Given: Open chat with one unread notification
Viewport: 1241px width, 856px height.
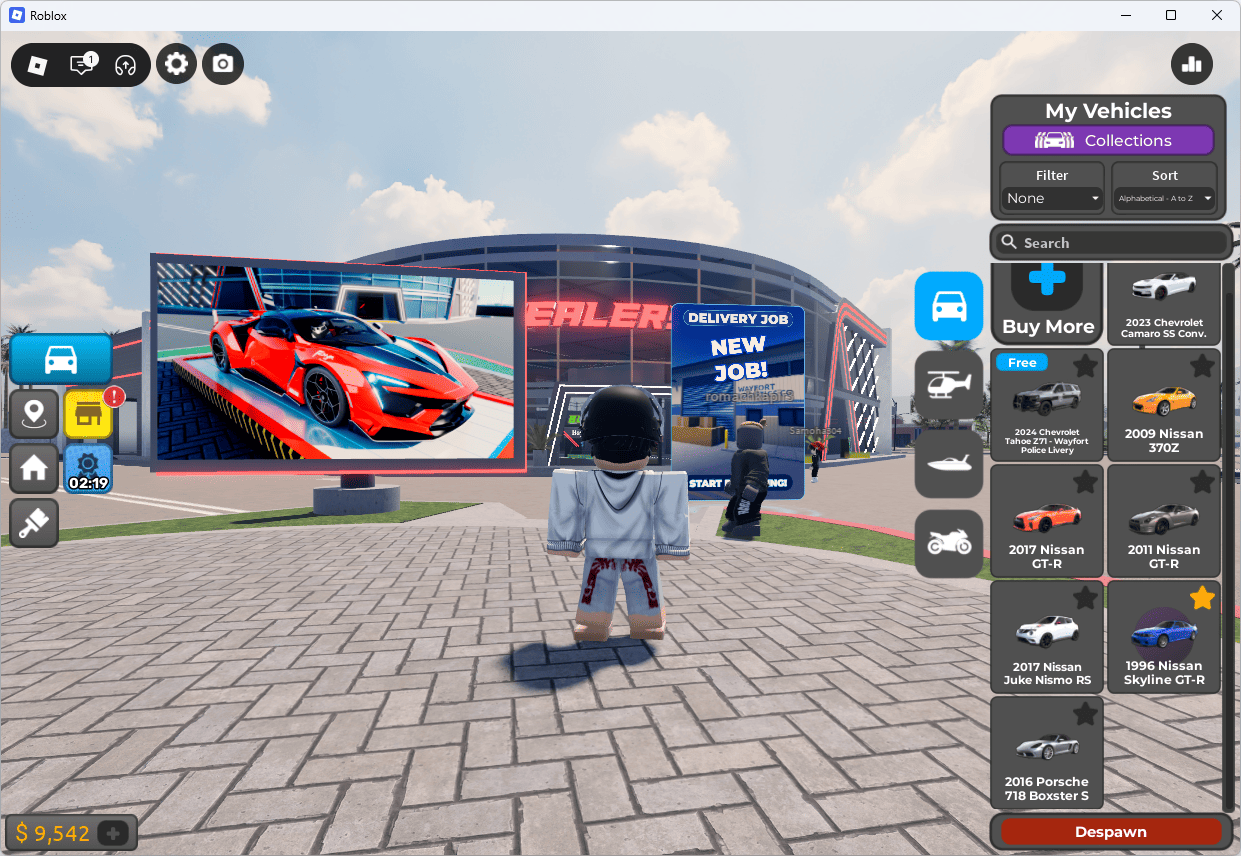Looking at the screenshot, I should (x=82, y=65).
